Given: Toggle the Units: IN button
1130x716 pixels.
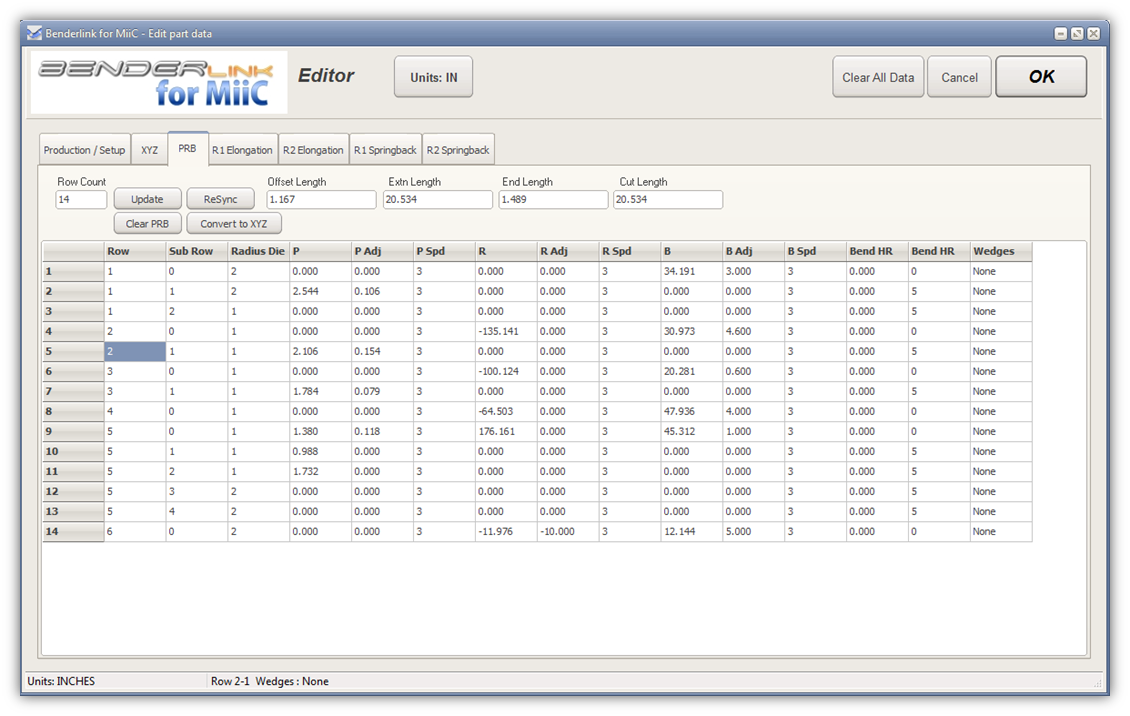Looking at the screenshot, I should [433, 77].
